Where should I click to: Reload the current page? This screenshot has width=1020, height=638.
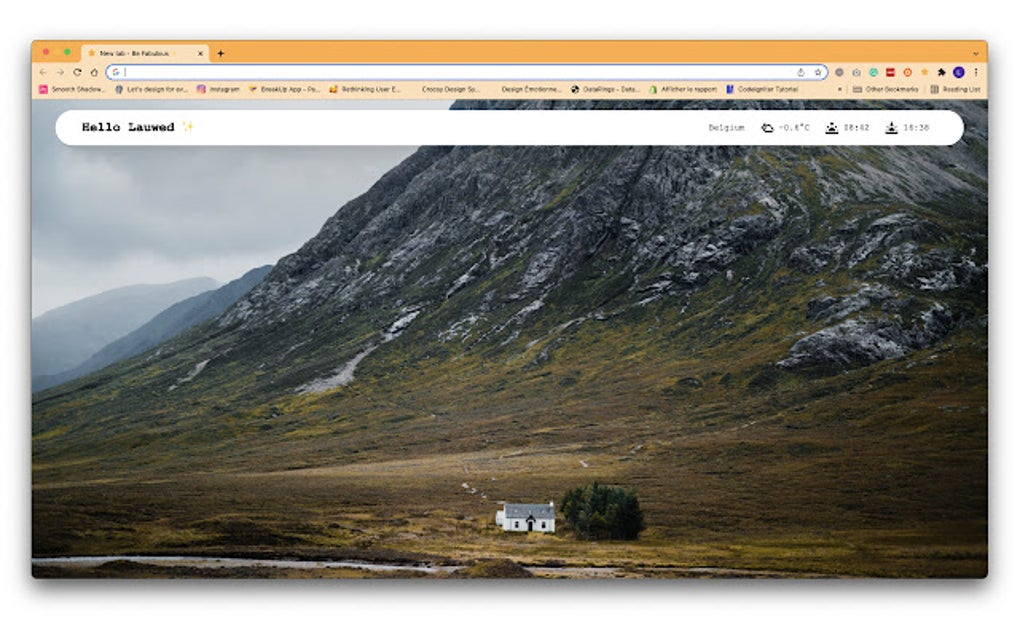point(77,72)
